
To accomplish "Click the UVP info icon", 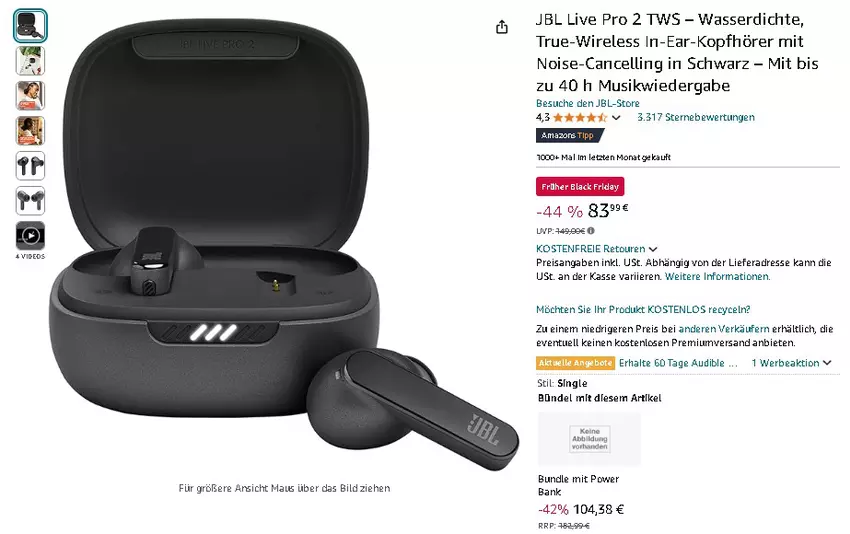I will point(591,230).
